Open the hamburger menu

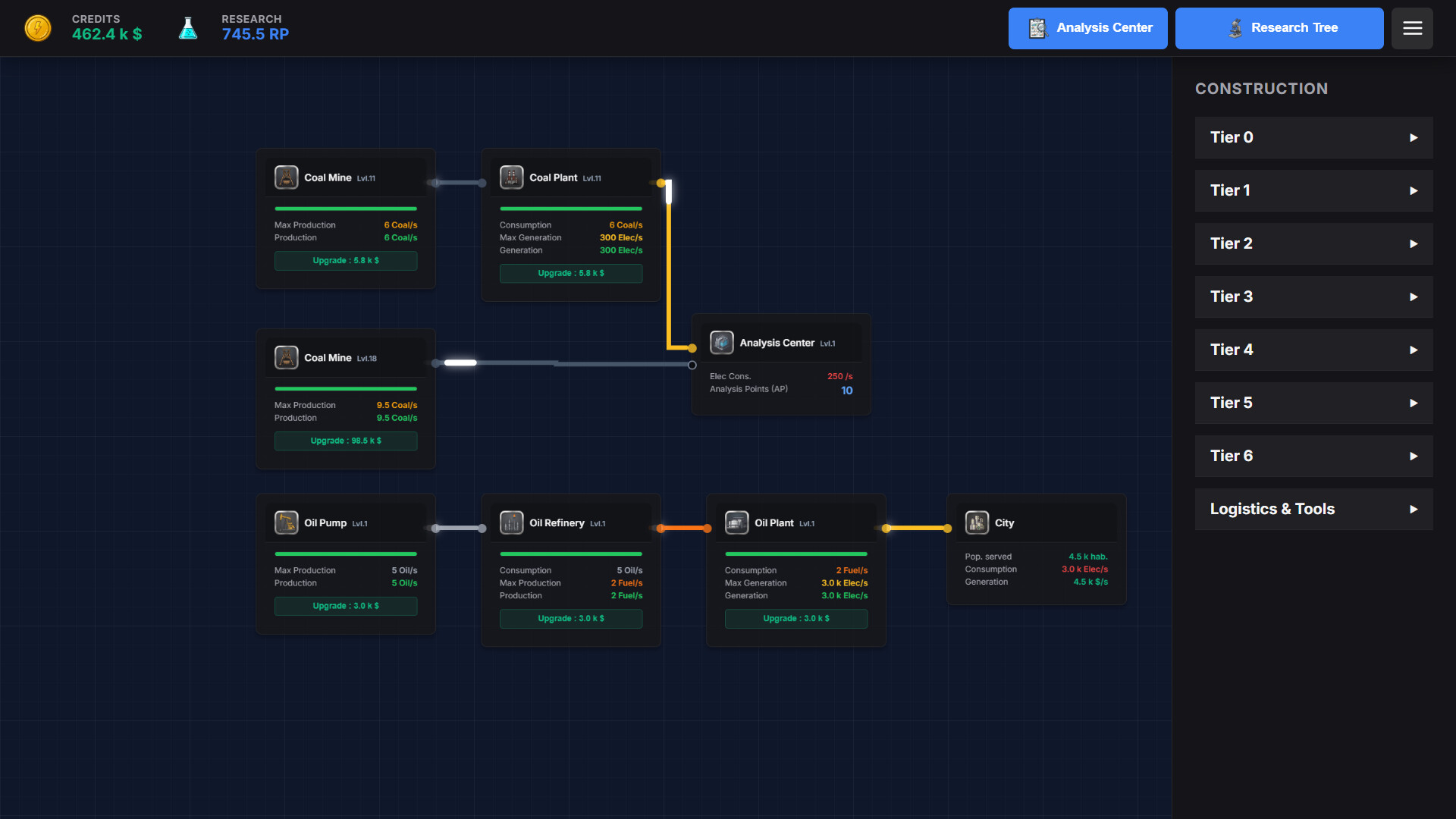[x=1412, y=28]
